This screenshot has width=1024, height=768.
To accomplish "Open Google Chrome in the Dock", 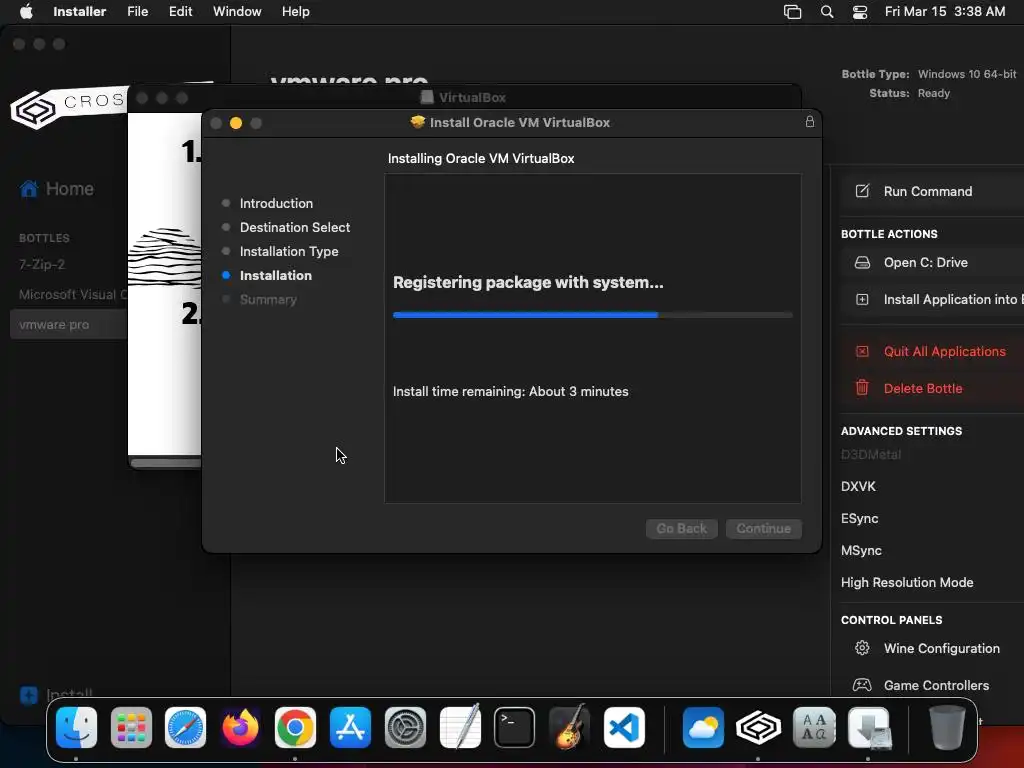I will coord(295,727).
